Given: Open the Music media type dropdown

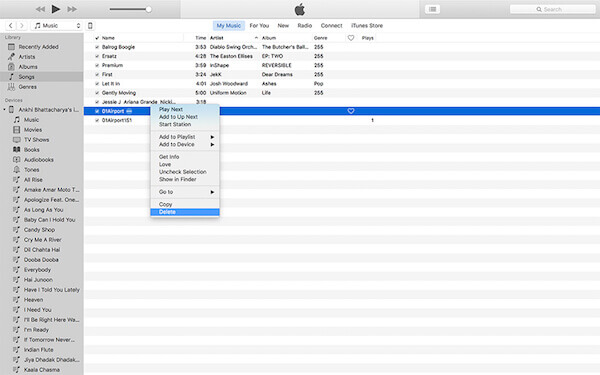Looking at the screenshot, I should click(57, 26).
